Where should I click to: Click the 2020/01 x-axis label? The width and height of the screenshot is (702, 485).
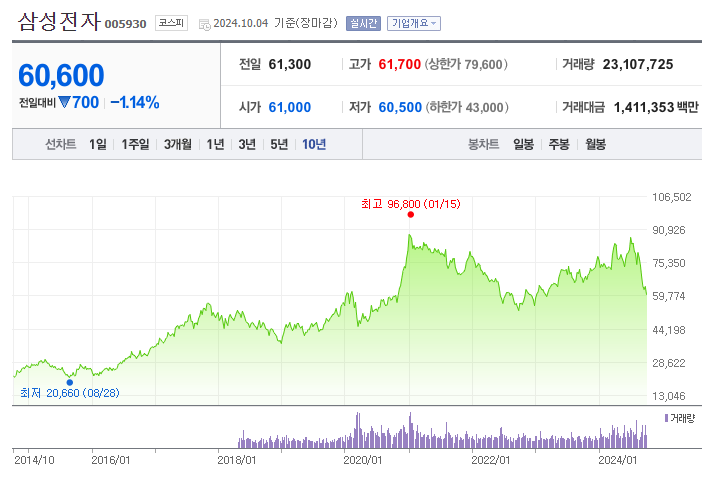click(x=363, y=460)
